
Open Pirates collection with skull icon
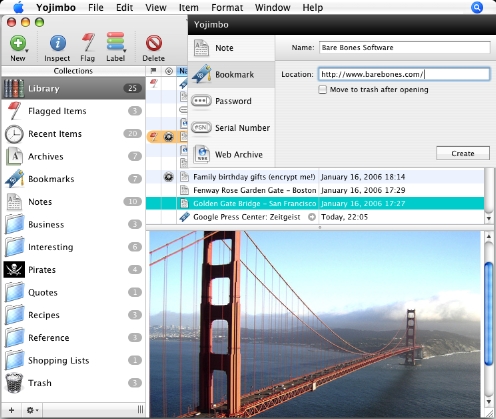73,270
